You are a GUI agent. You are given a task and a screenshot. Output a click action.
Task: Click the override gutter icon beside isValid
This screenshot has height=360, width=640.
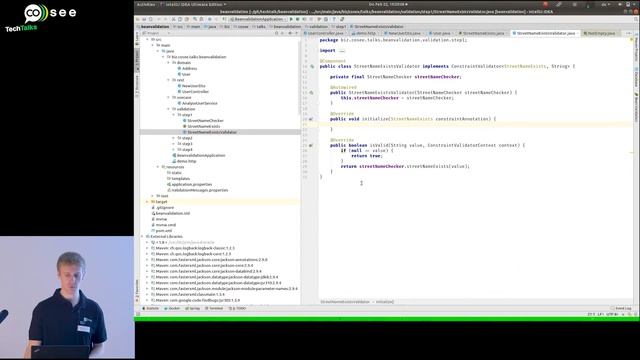coord(311,145)
